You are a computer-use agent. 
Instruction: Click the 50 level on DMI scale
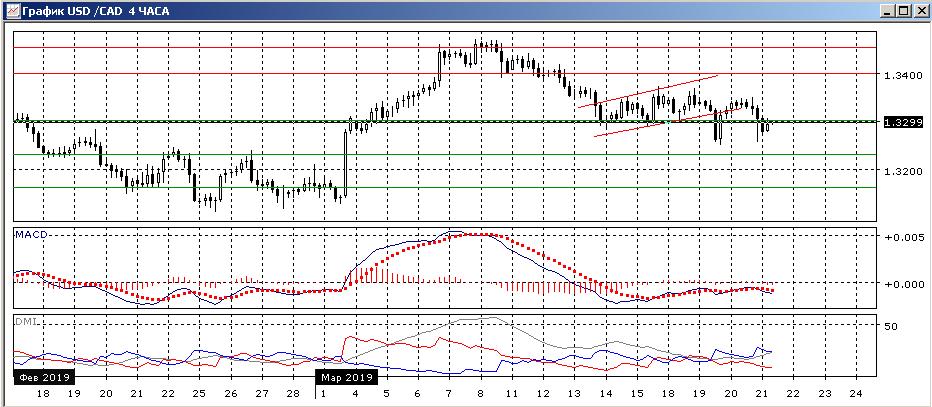pos(892,327)
